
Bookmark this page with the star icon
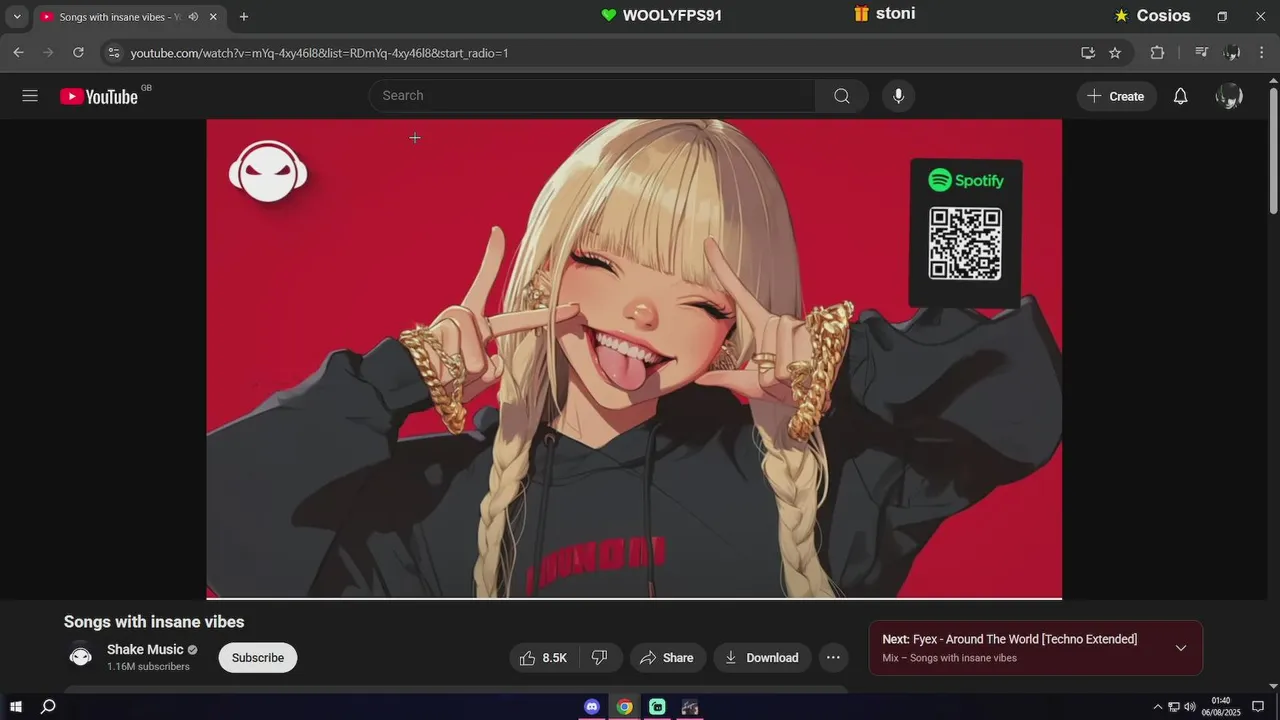(x=1115, y=53)
